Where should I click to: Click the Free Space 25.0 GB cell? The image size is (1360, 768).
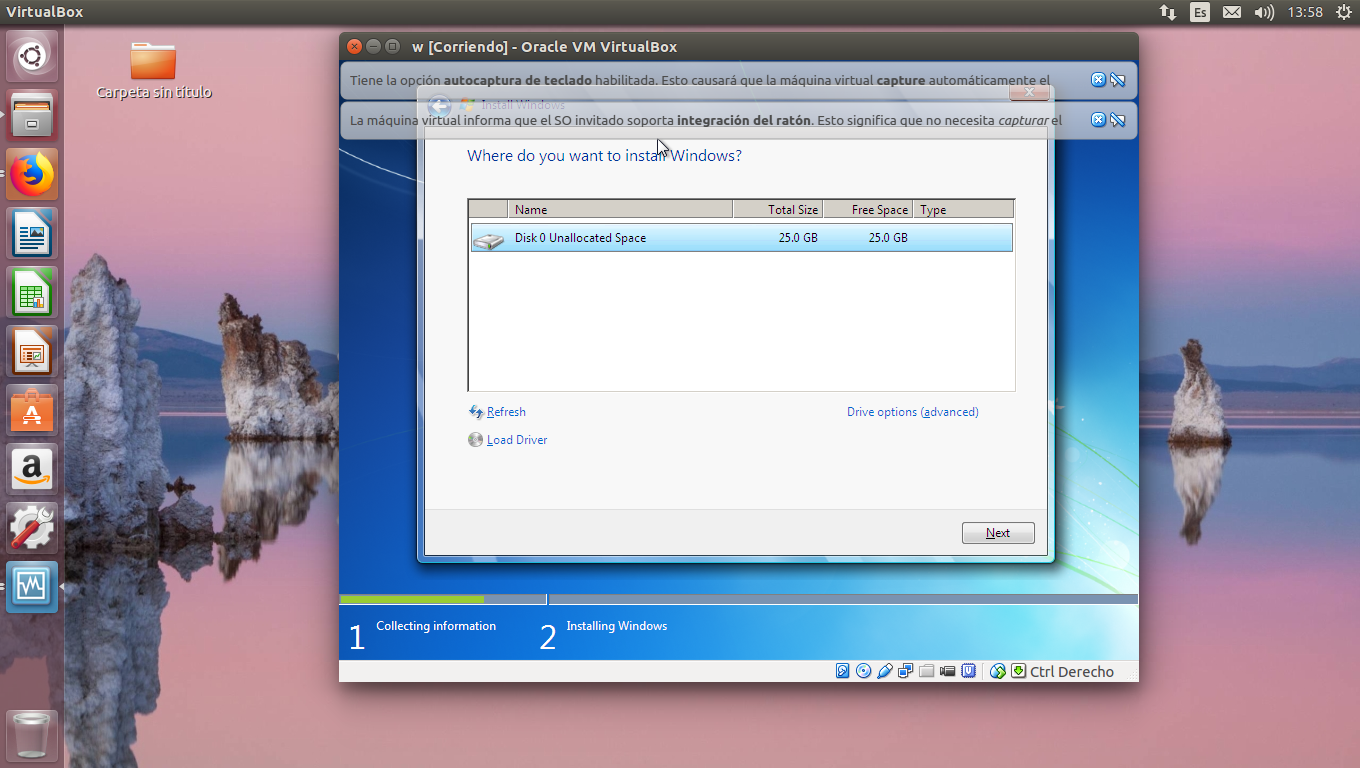click(888, 238)
